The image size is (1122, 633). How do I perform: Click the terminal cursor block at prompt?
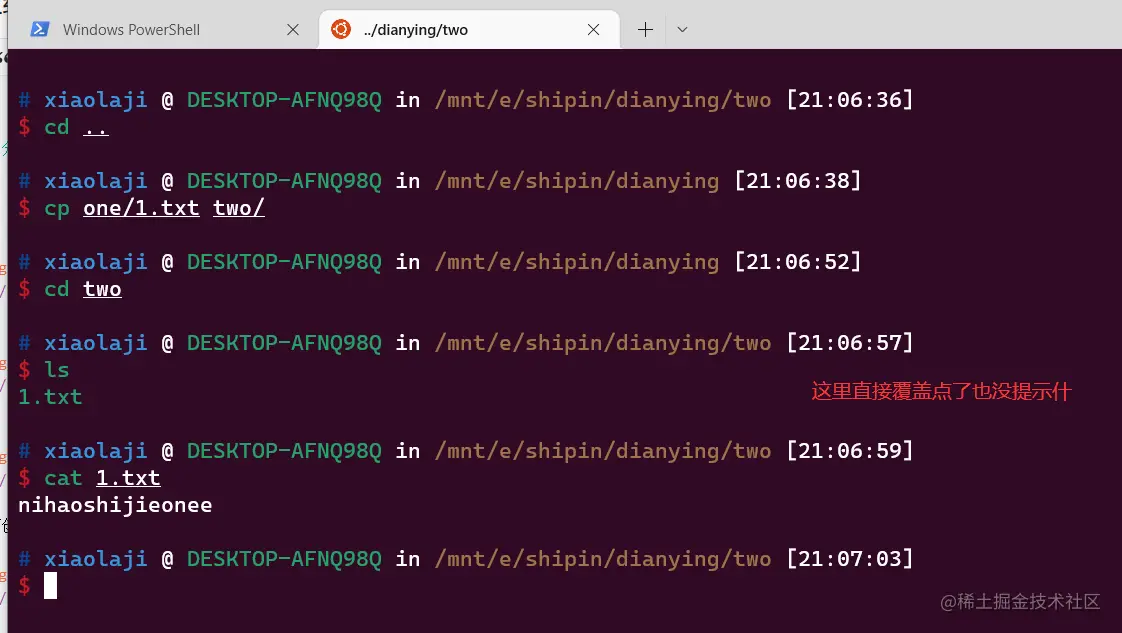pos(50,586)
